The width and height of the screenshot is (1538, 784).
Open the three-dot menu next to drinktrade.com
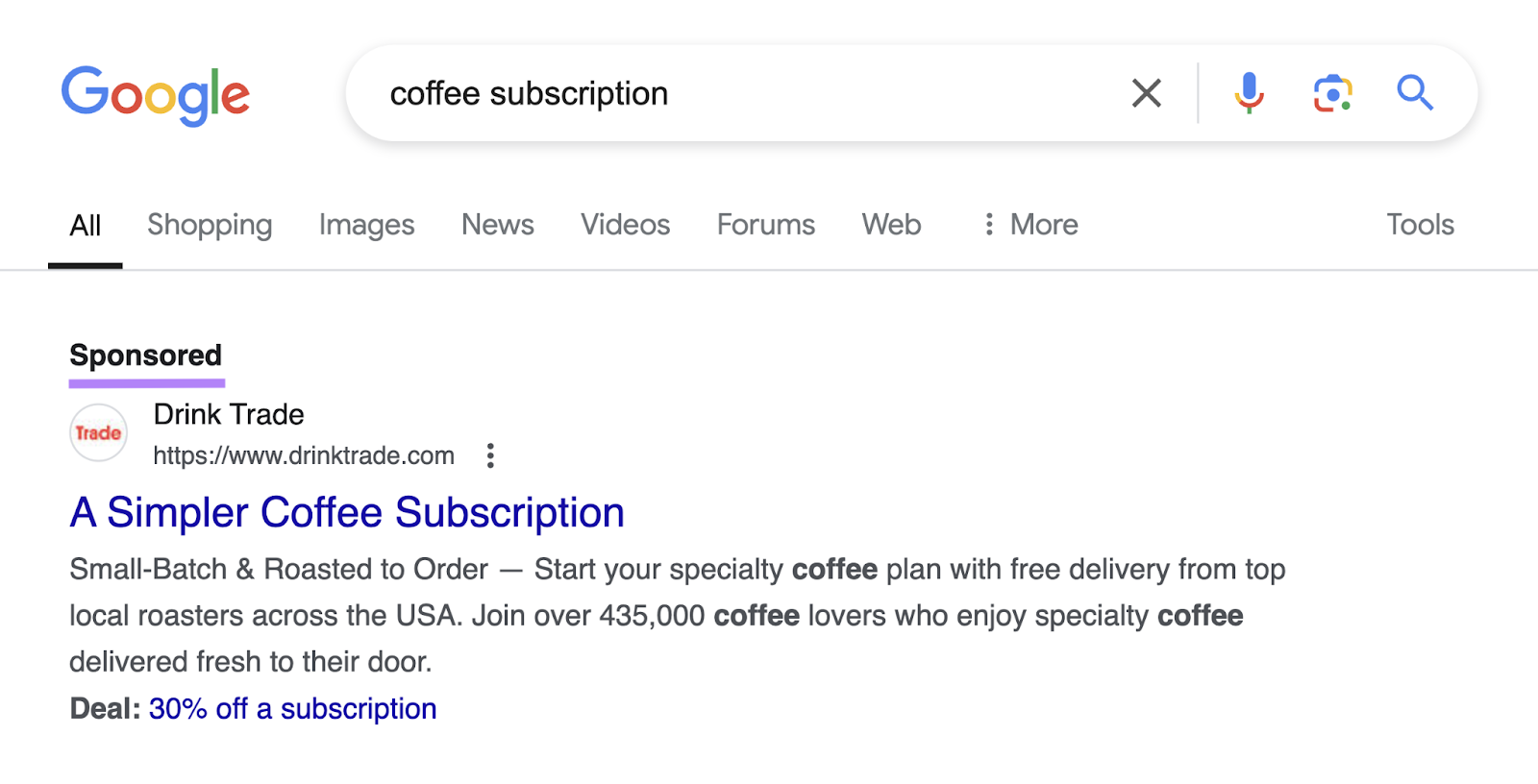point(490,455)
